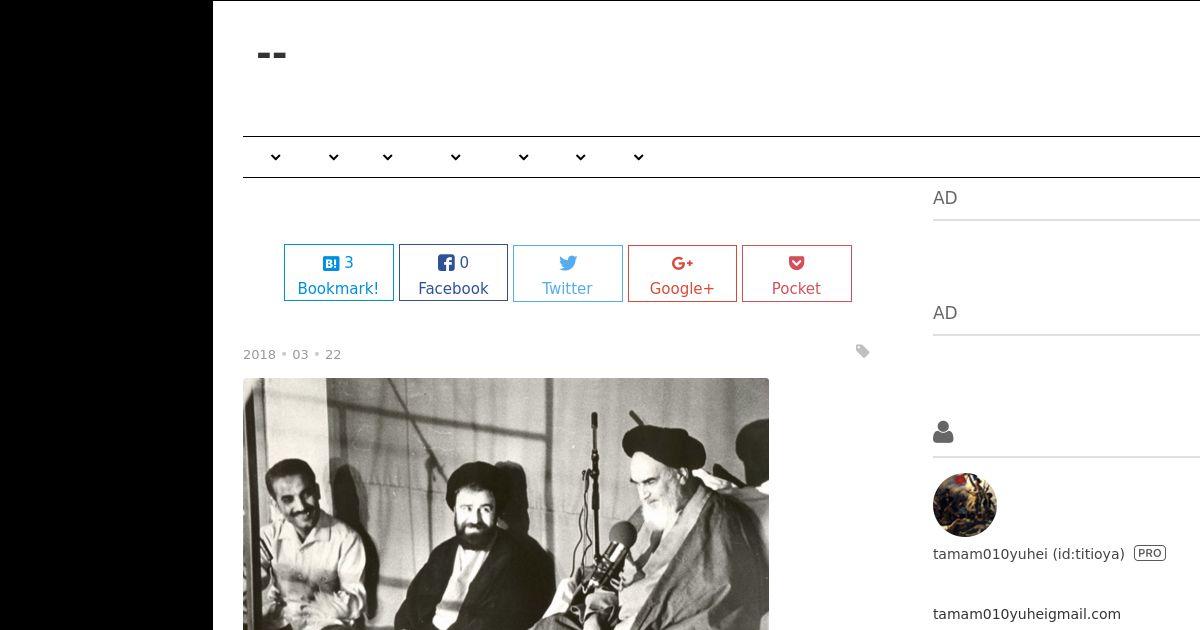Click the Twitter bird share button

[x=568, y=273]
